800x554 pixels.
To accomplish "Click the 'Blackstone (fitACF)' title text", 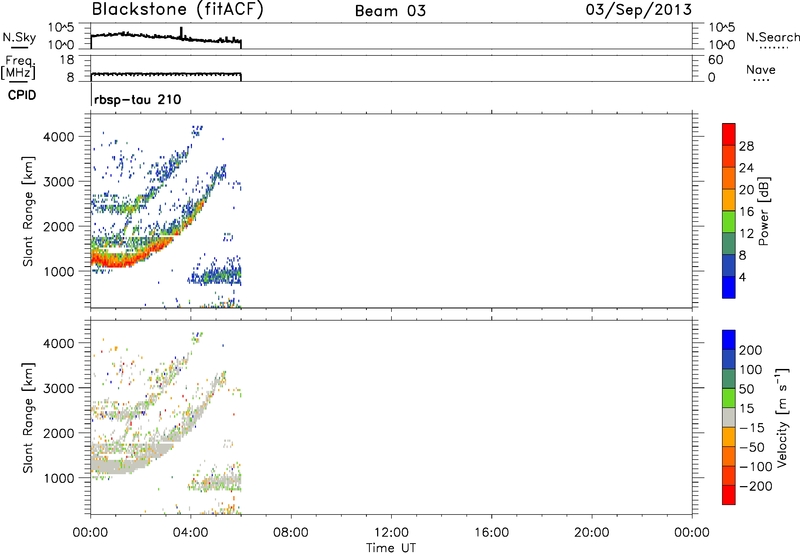I will click(x=177, y=10).
